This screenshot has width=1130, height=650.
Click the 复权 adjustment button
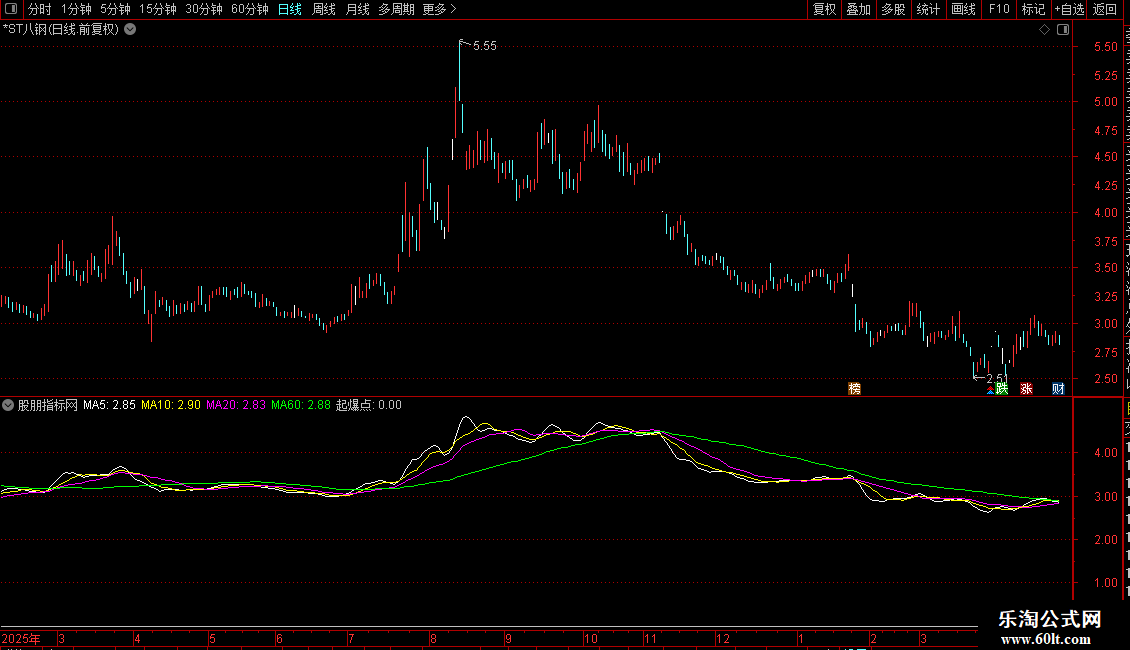tap(824, 9)
